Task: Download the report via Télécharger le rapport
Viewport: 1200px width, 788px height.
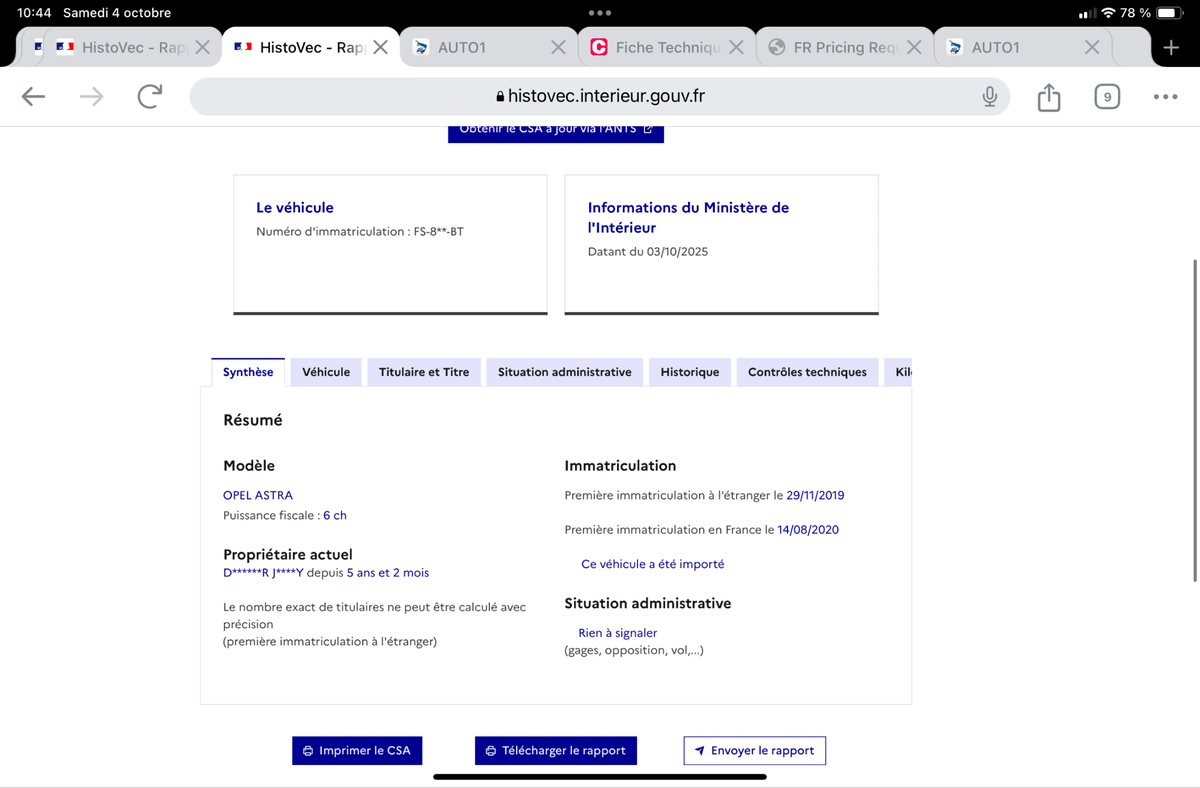Action: [x=556, y=750]
